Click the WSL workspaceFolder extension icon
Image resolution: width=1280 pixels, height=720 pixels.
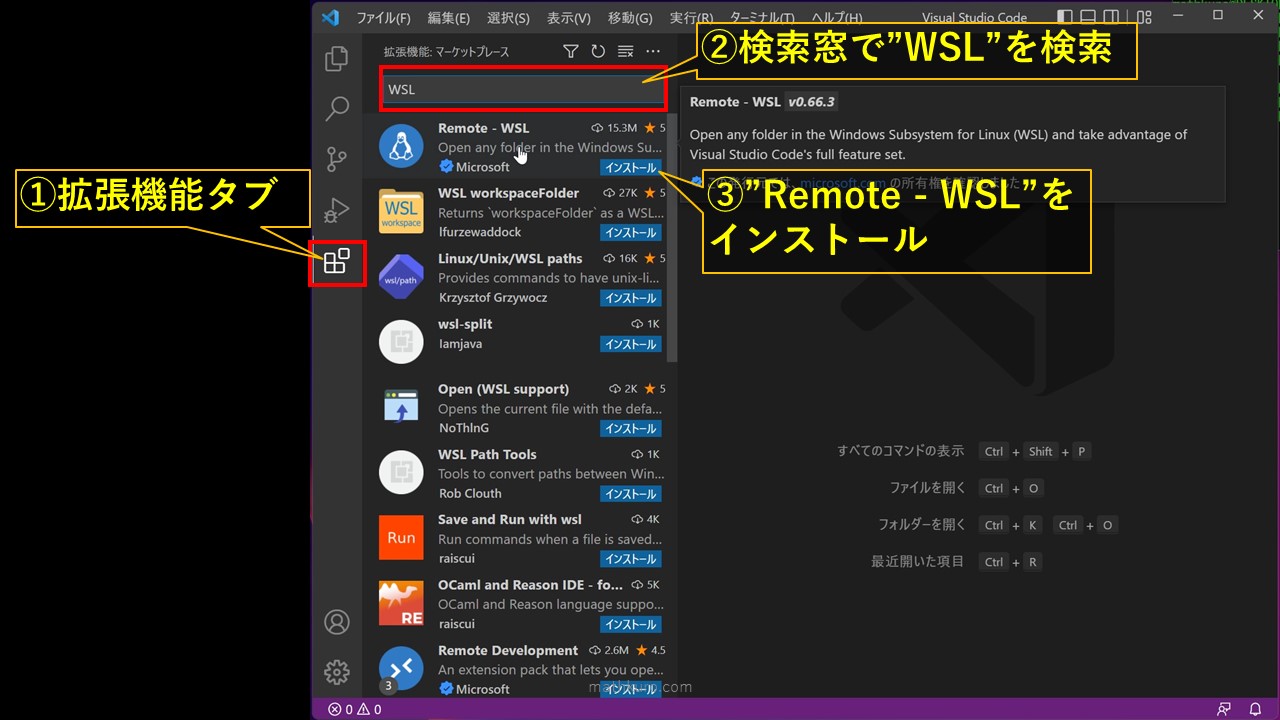pyautogui.click(x=401, y=212)
